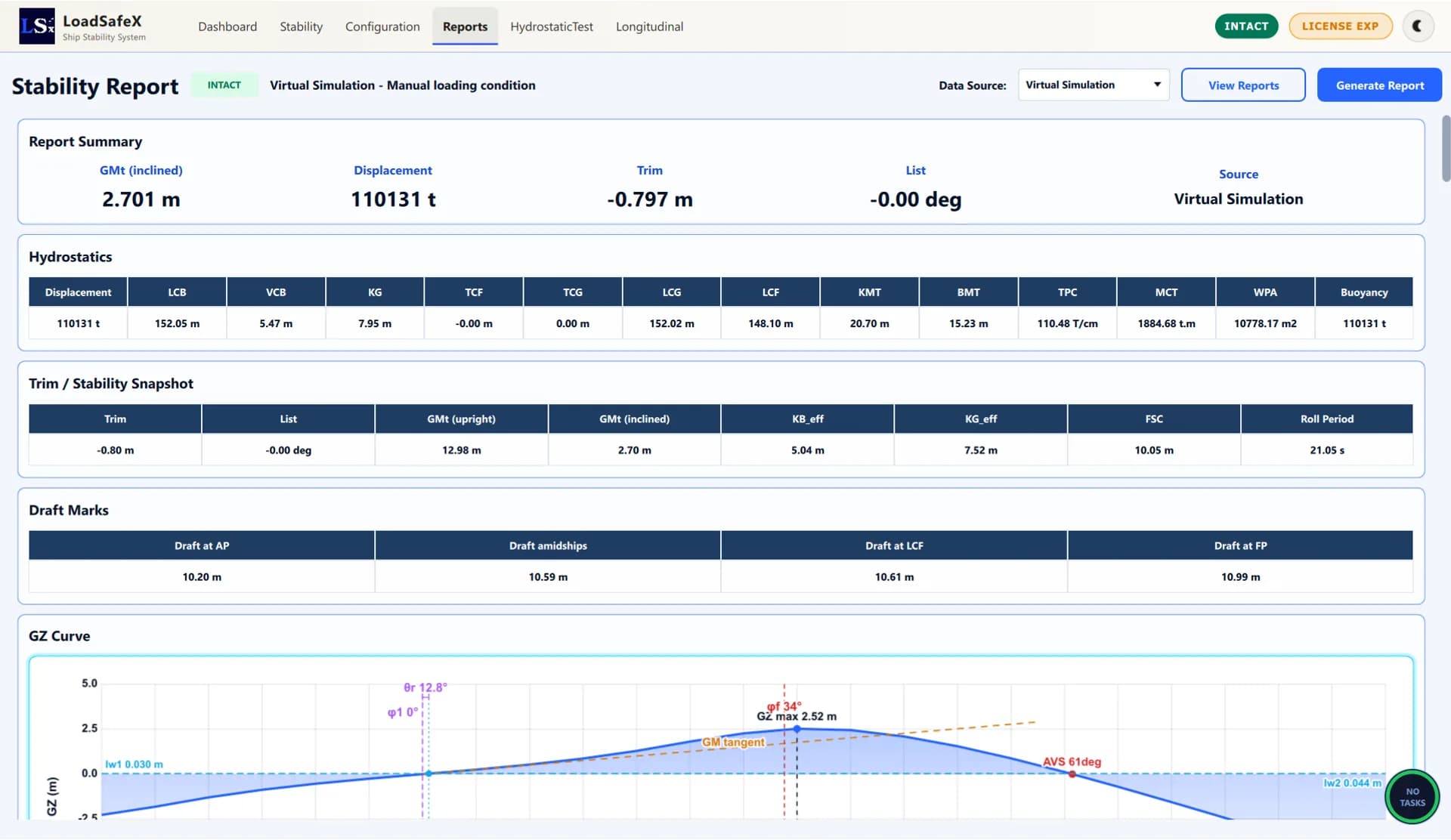The height and width of the screenshot is (840, 1451).
Task: Click the page vertical scrollbar thumb
Action: point(1446,149)
